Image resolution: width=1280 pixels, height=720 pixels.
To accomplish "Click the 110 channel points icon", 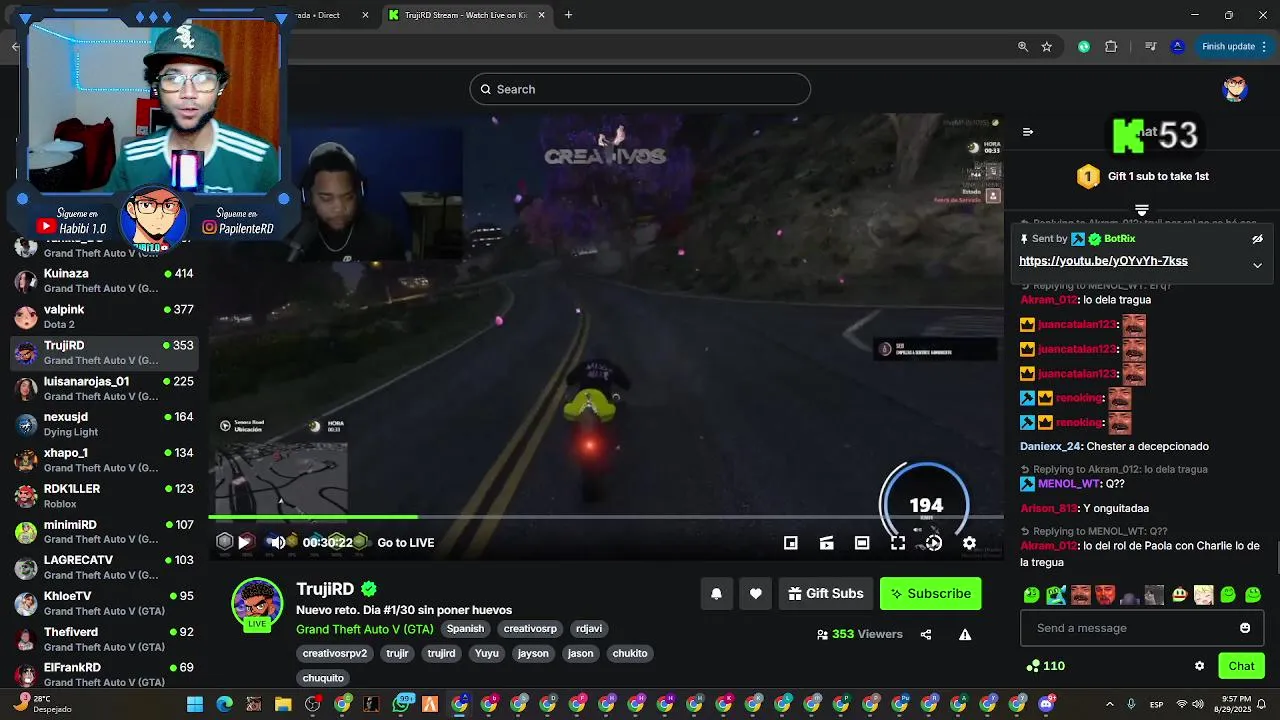I will pyautogui.click(x=1032, y=666).
